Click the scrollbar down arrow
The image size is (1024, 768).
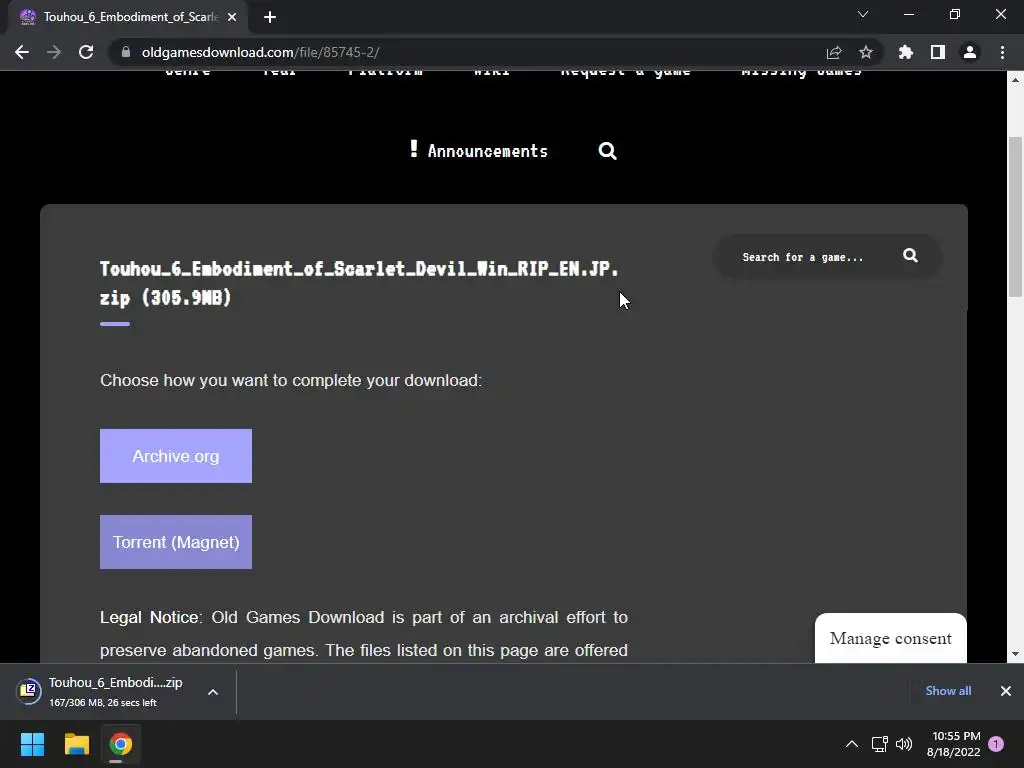point(1016,654)
